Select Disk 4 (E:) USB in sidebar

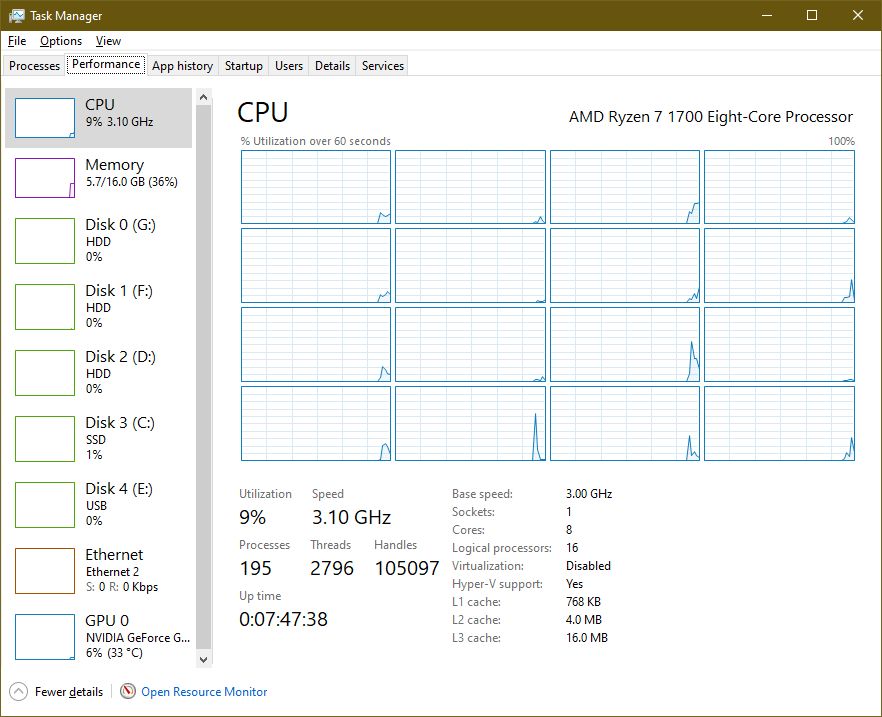click(x=98, y=504)
